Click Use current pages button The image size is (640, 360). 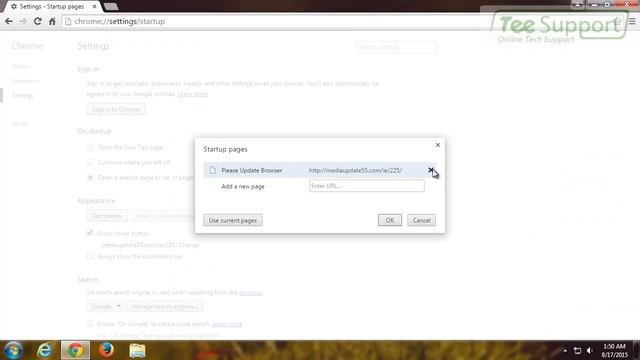[233, 220]
